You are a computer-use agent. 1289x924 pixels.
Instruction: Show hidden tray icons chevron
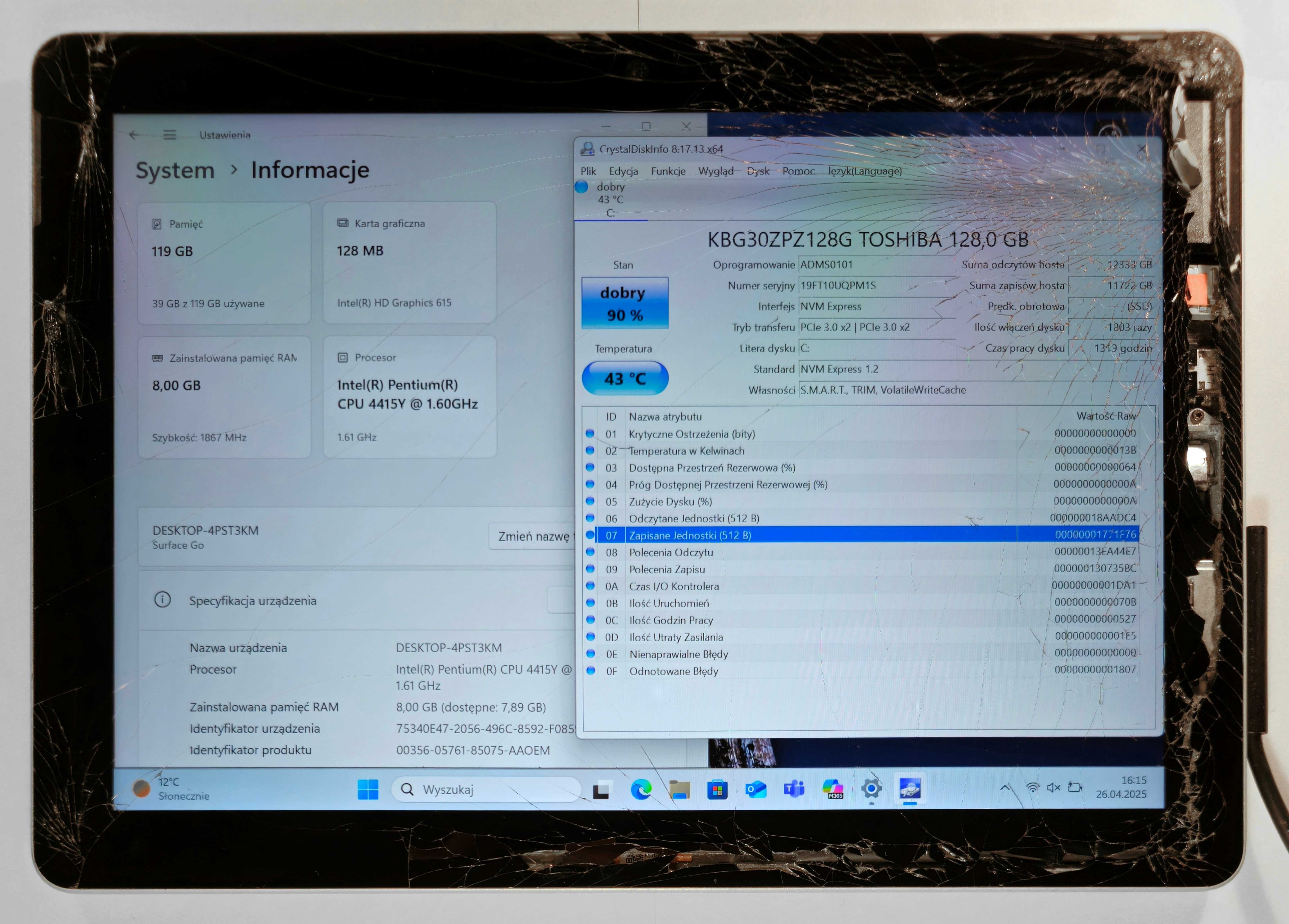(1005, 788)
